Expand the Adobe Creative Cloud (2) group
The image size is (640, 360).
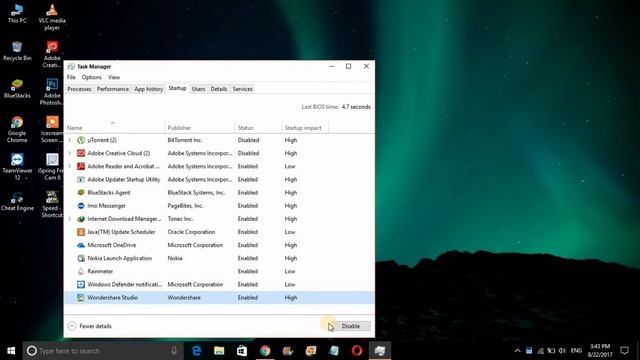pyautogui.click(x=69, y=153)
